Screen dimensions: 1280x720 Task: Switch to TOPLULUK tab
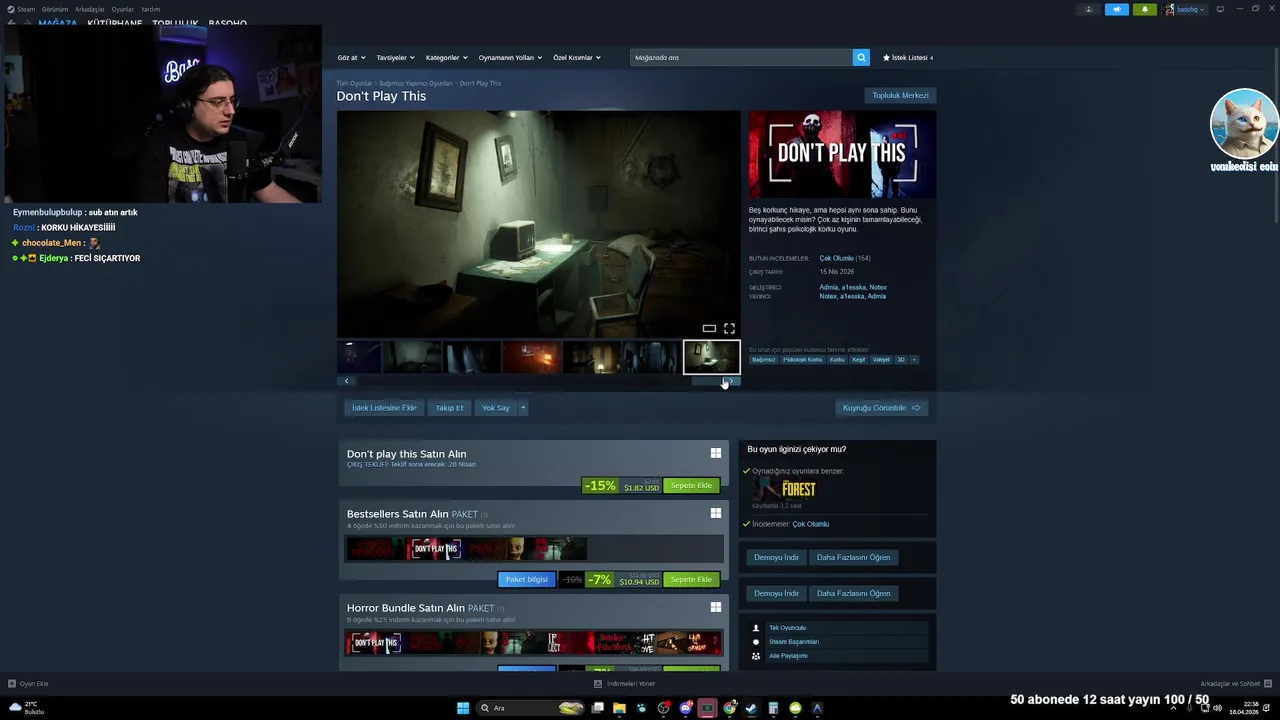(175, 24)
